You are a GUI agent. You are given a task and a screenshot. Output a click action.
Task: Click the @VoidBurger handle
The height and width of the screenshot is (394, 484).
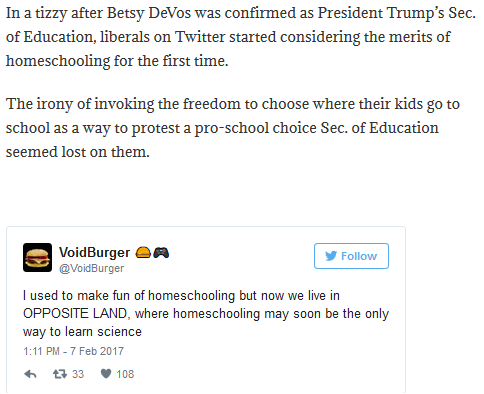pyautogui.click(x=91, y=268)
